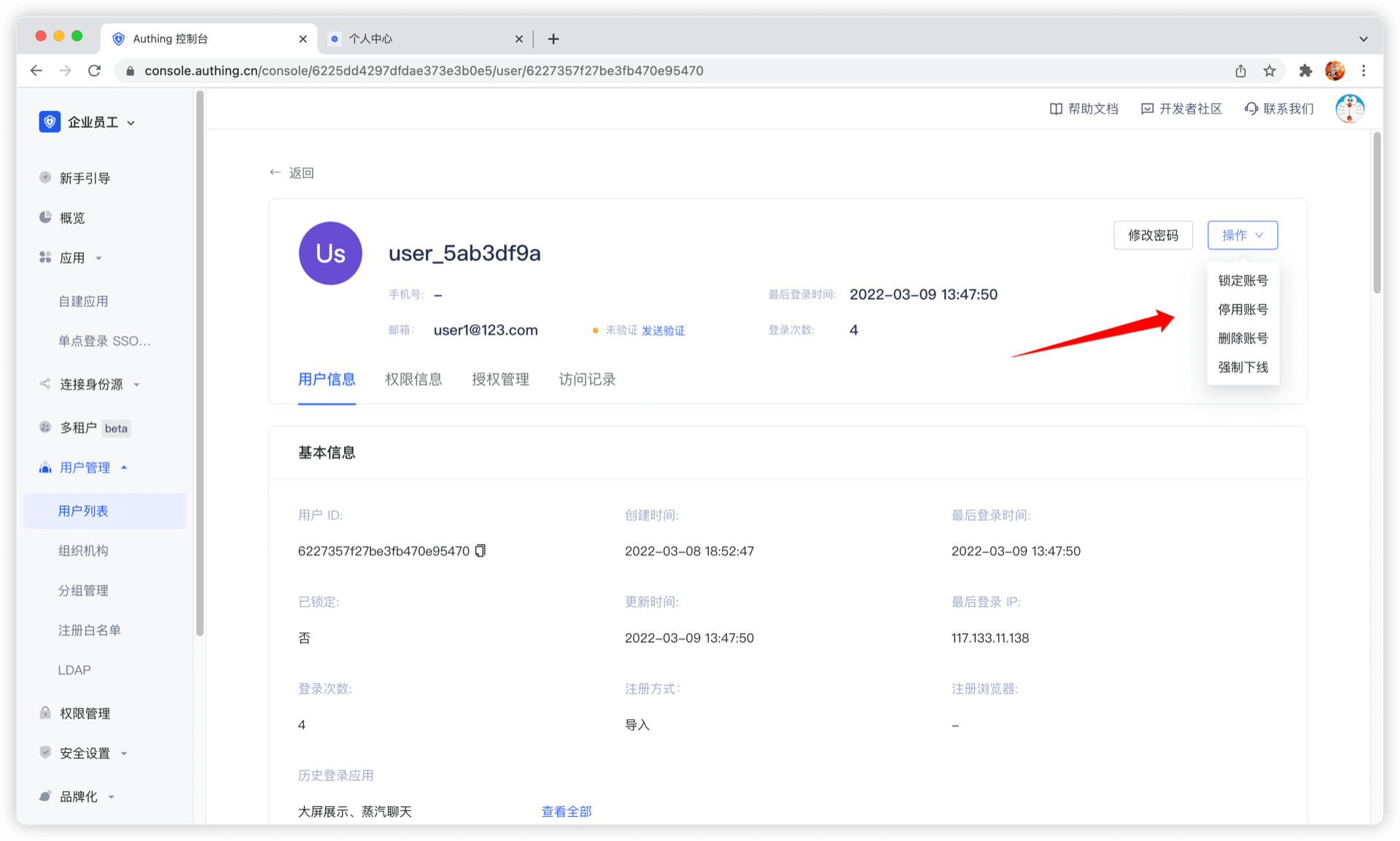Switch to the 权限信息 tab
The image size is (1400, 841).
coord(413,379)
